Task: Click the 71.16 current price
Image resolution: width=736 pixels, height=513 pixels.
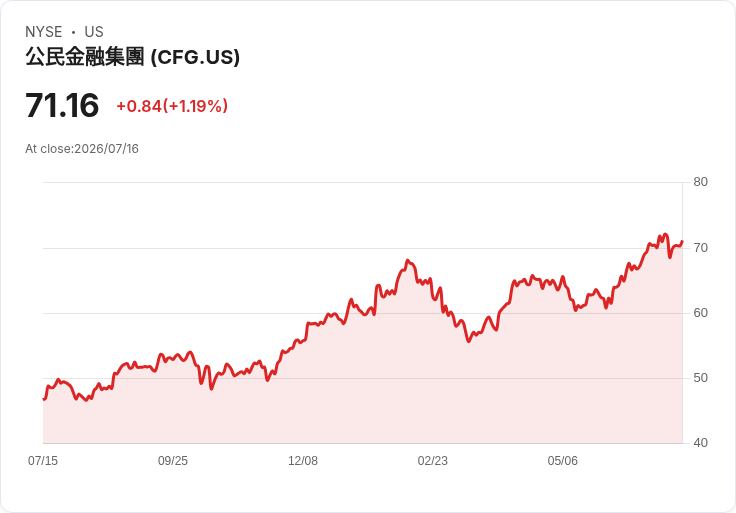Action: click(62, 105)
